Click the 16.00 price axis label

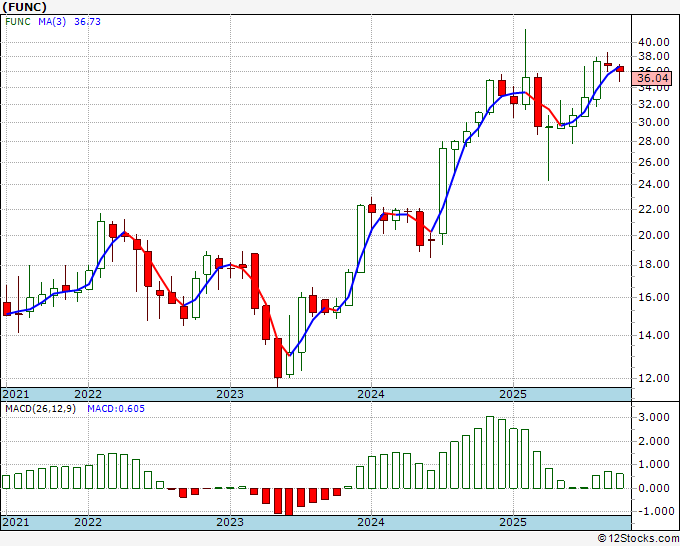(x=653, y=298)
